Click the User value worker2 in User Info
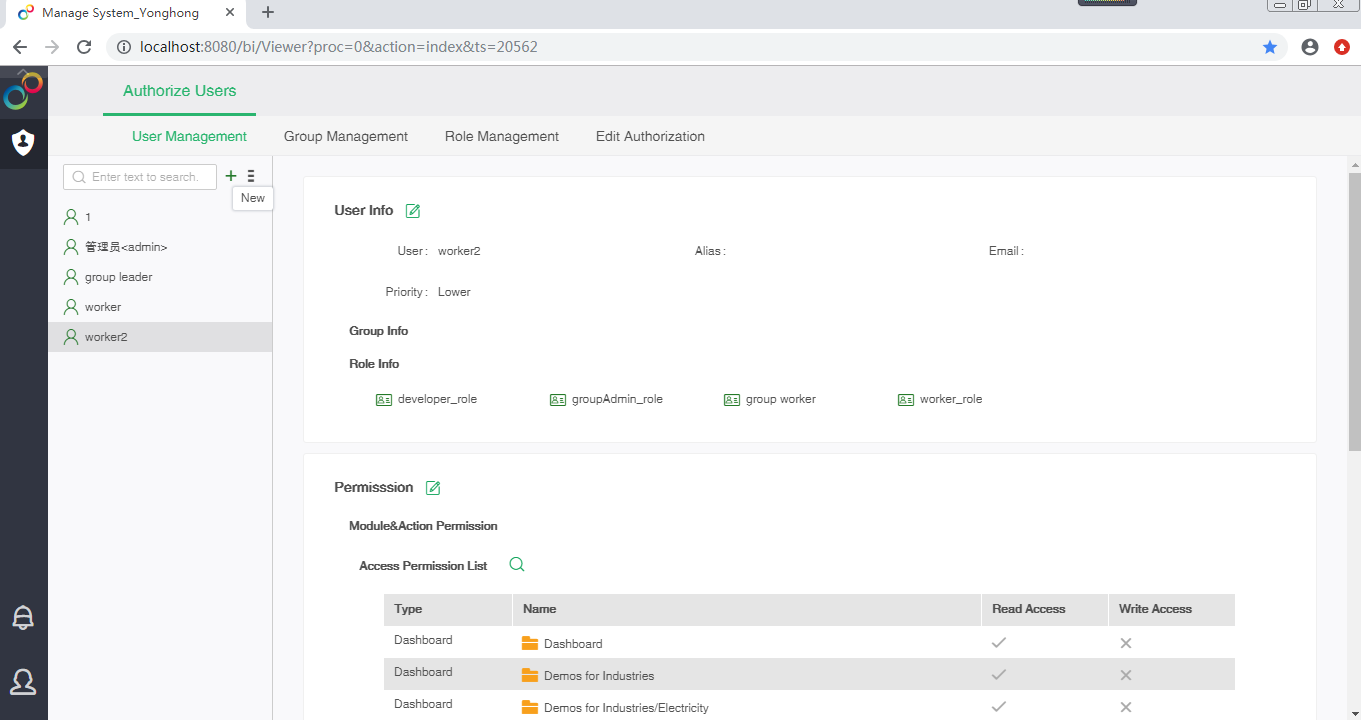 point(459,251)
